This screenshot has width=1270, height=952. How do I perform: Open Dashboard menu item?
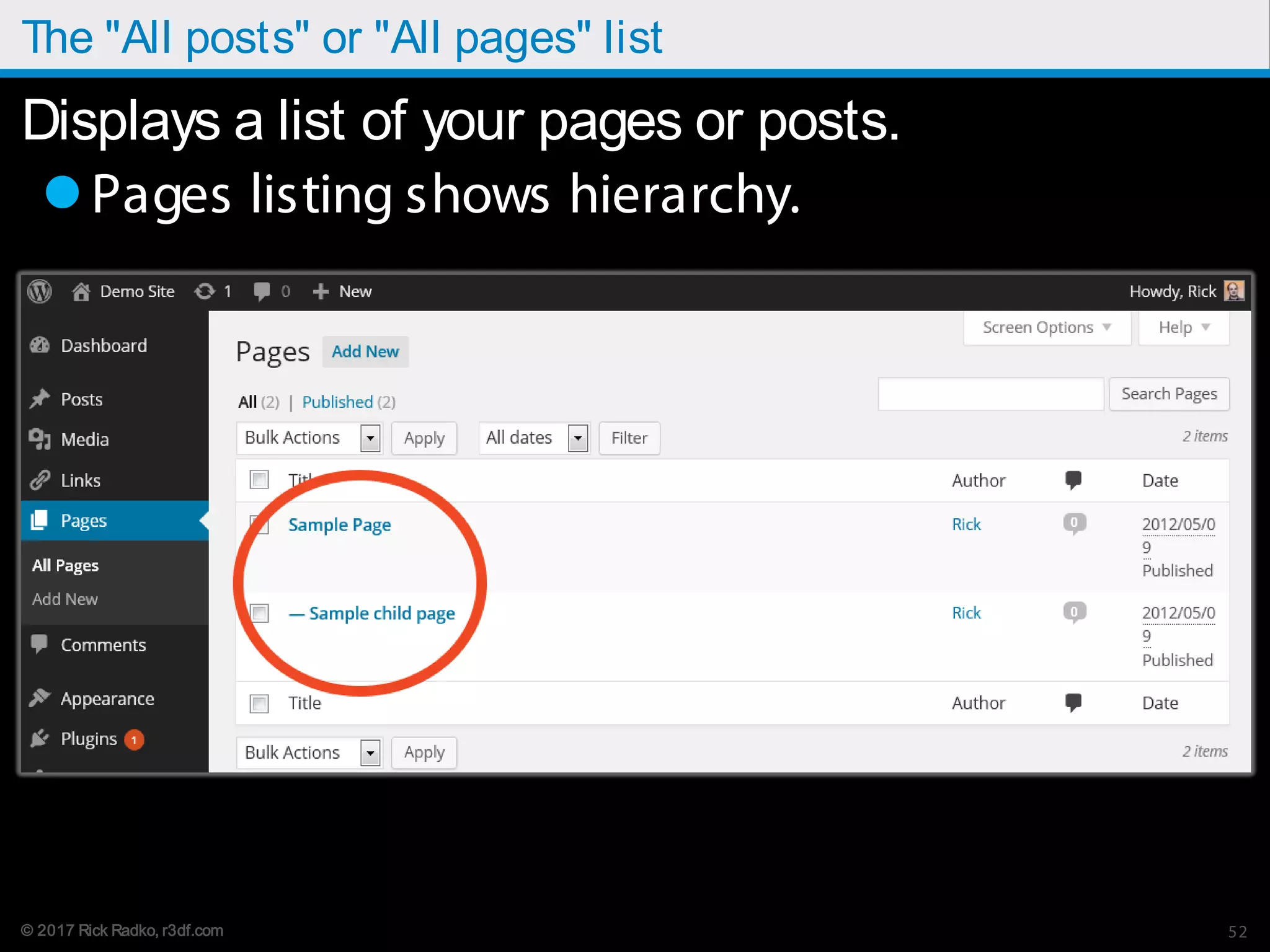[x=104, y=345]
